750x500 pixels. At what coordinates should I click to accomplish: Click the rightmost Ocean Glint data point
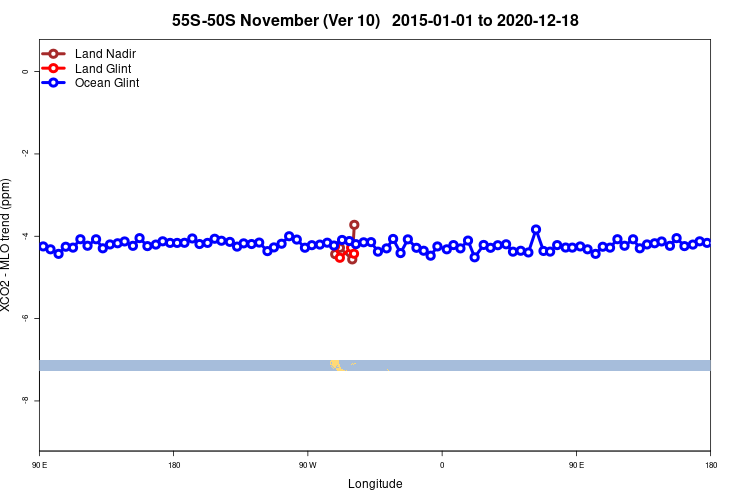707,243
